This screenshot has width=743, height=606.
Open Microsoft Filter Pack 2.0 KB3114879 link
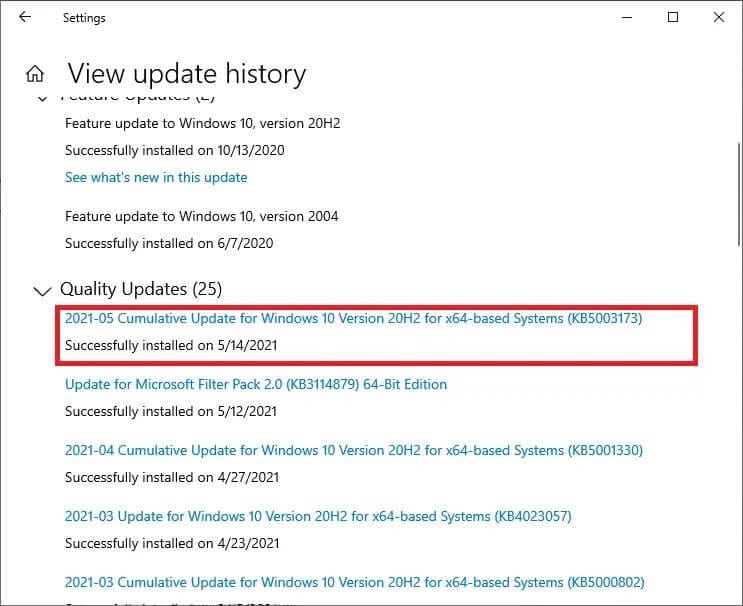[256, 384]
